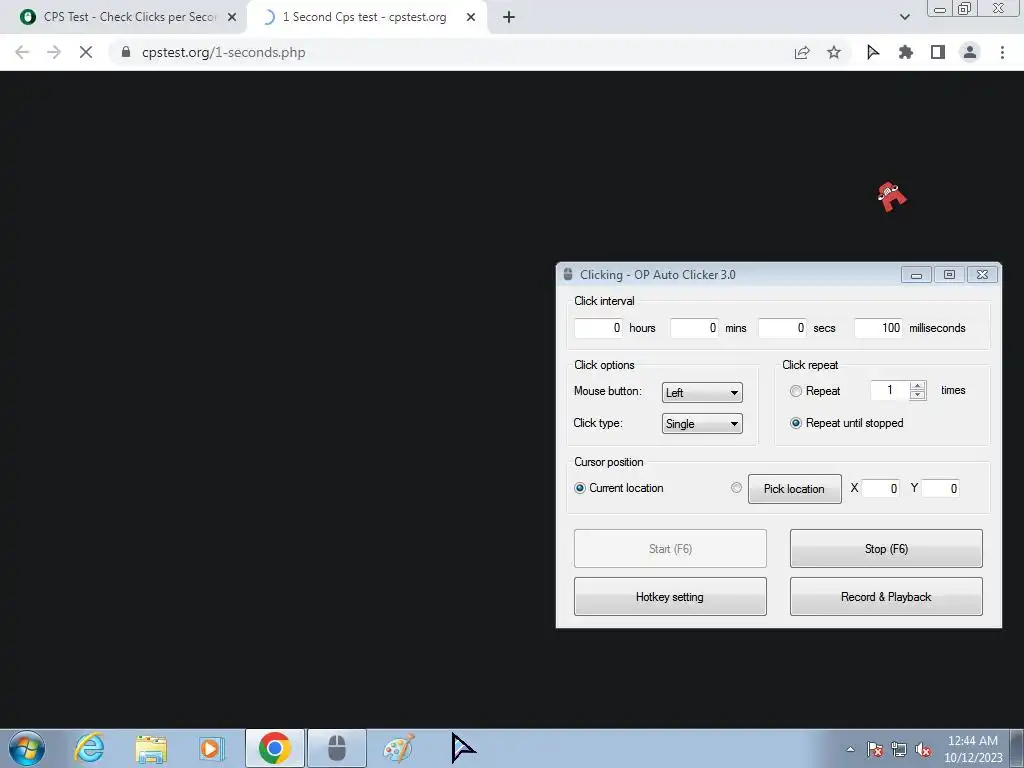
Task: Select Repeat until stopped radio button
Action: point(795,423)
